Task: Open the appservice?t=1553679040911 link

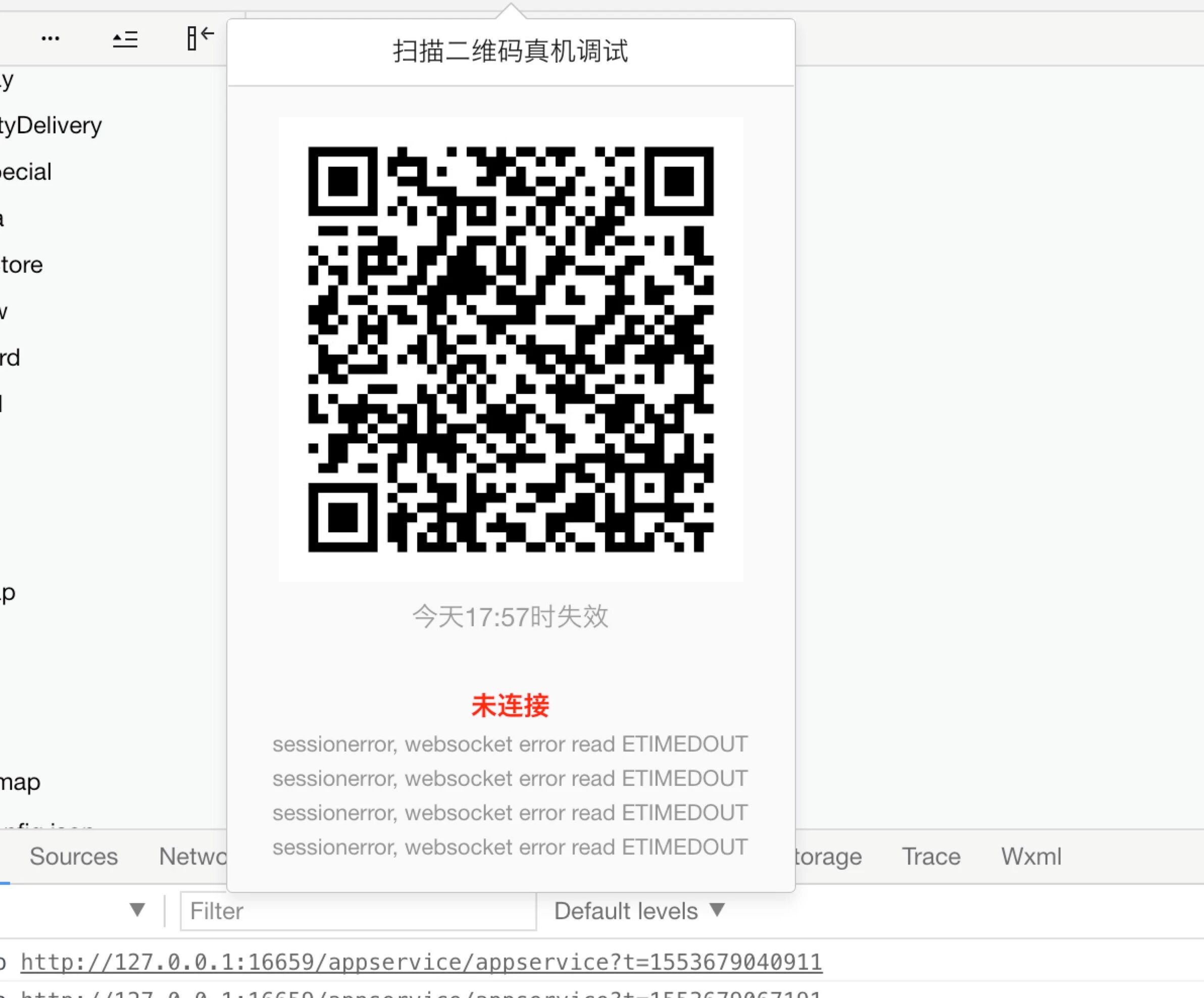Action: click(421, 962)
